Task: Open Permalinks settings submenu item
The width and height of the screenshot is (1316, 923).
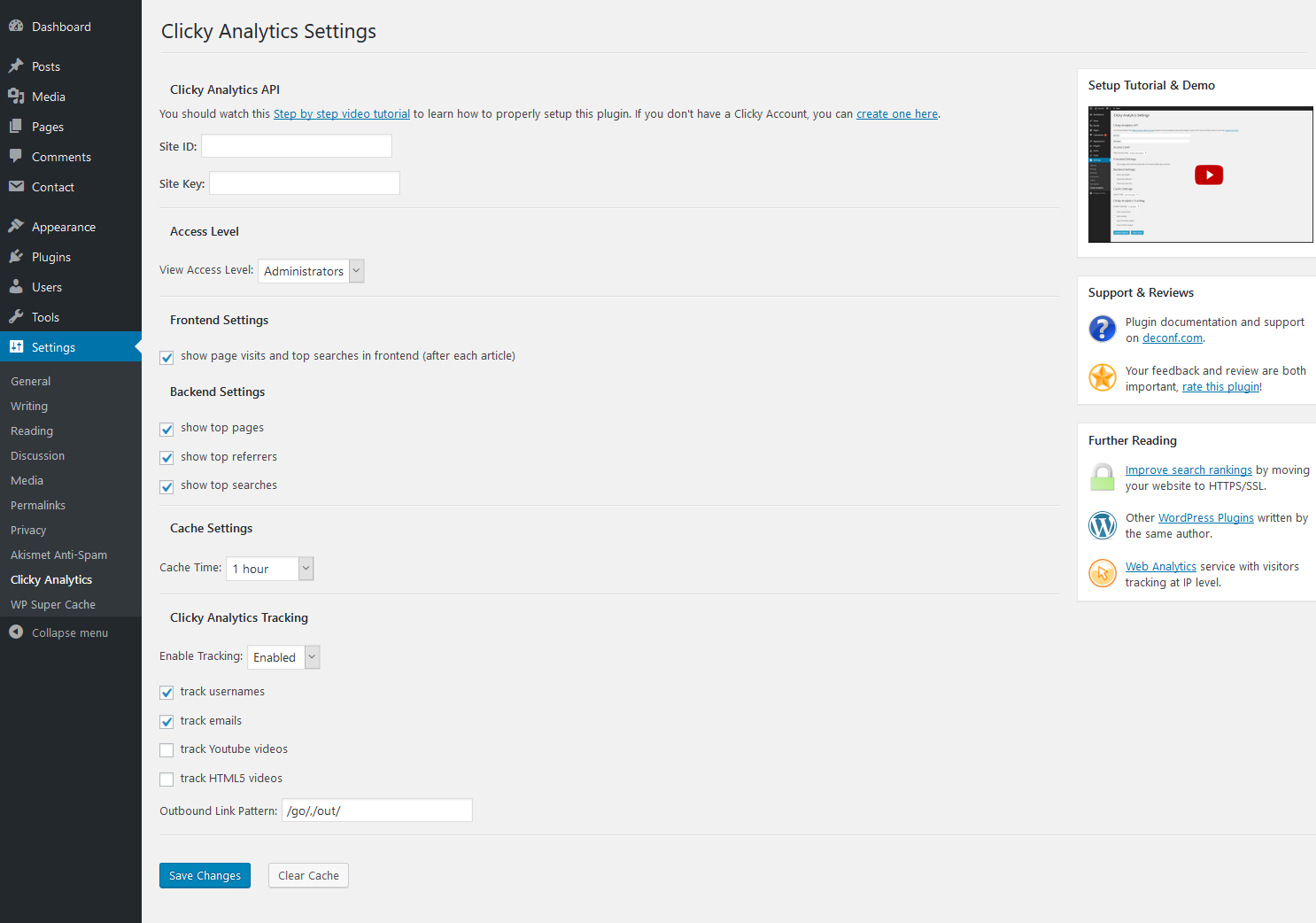Action: [x=38, y=506]
